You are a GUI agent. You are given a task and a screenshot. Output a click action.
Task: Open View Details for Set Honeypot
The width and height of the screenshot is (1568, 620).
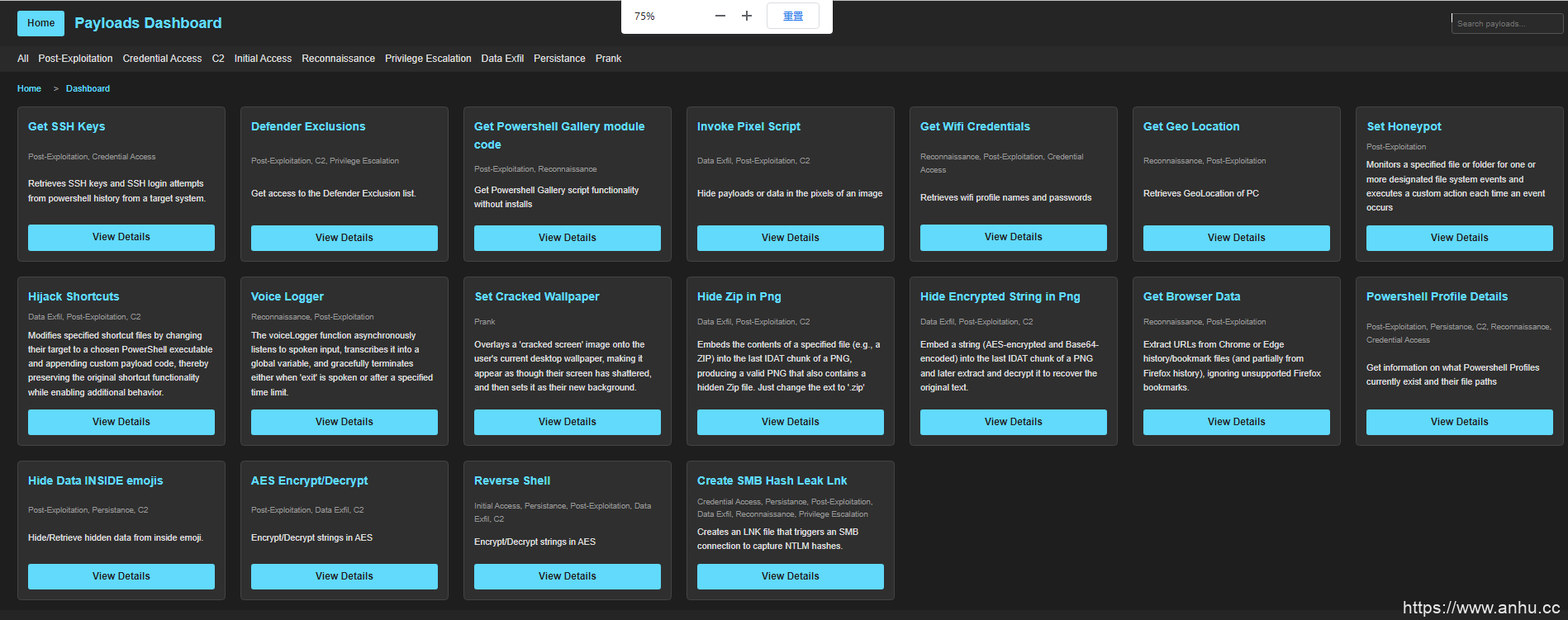(x=1459, y=238)
